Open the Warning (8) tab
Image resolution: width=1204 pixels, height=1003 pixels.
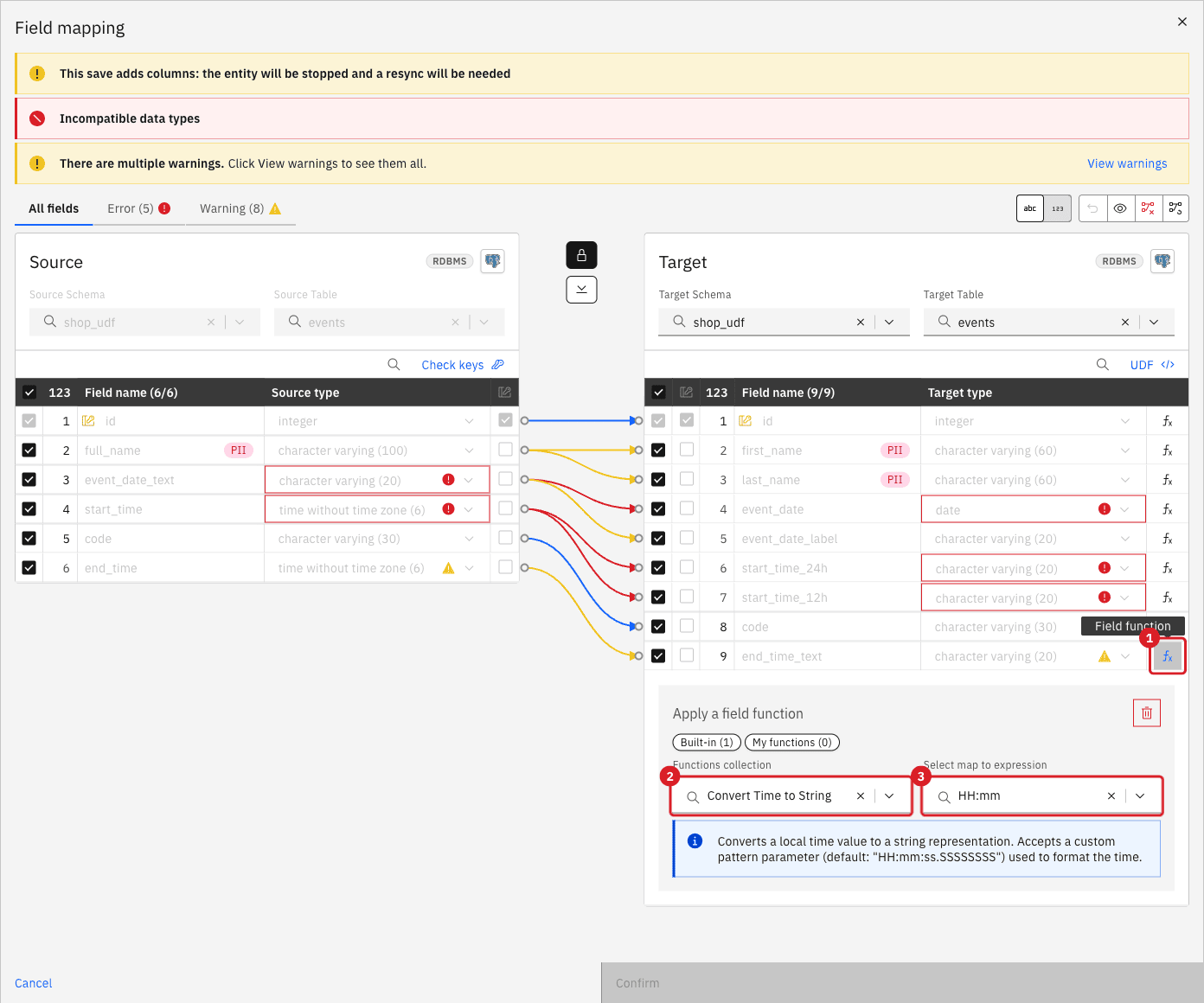click(240, 208)
